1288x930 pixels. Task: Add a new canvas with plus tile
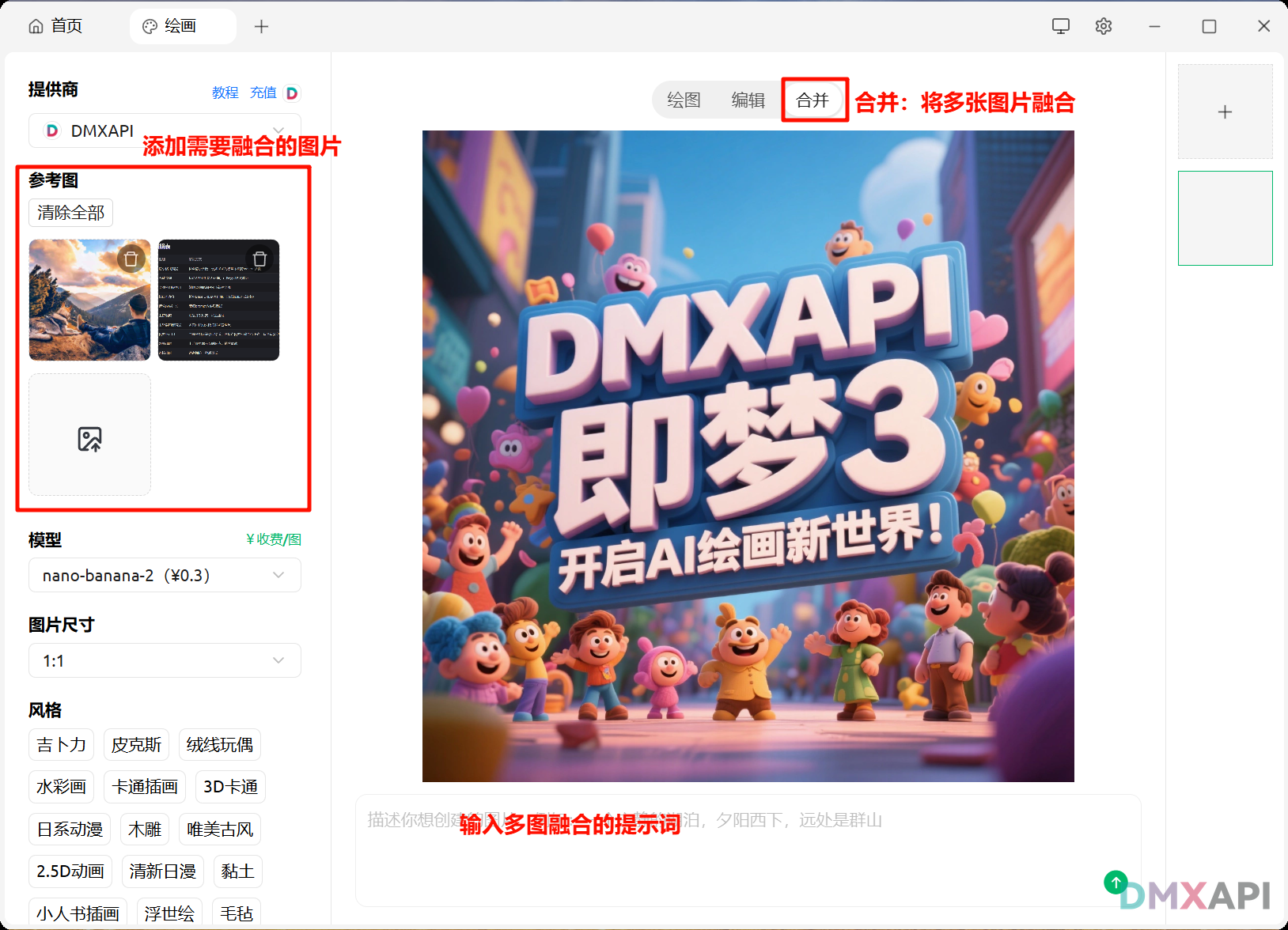coord(1225,112)
